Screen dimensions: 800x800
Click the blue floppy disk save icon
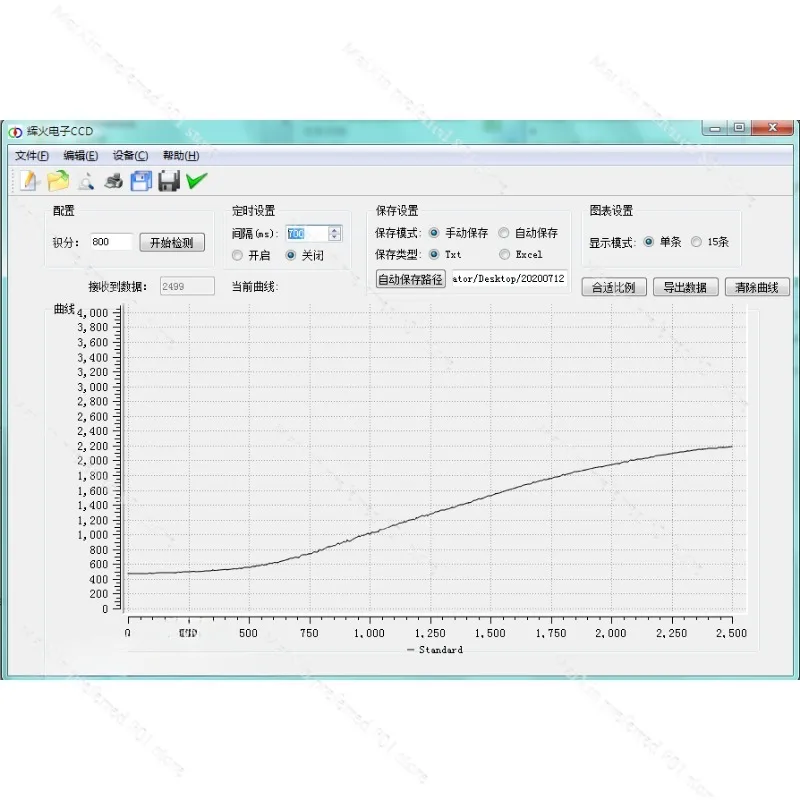coord(141,181)
